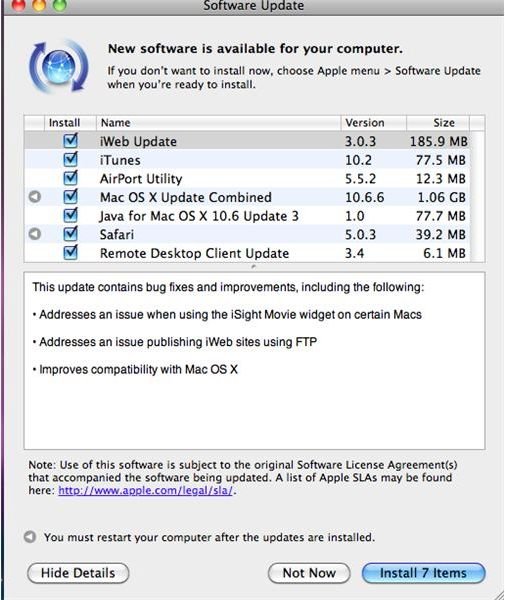Click the yellow minimize window button
The height and width of the screenshot is (600, 505).
tap(38, 5)
